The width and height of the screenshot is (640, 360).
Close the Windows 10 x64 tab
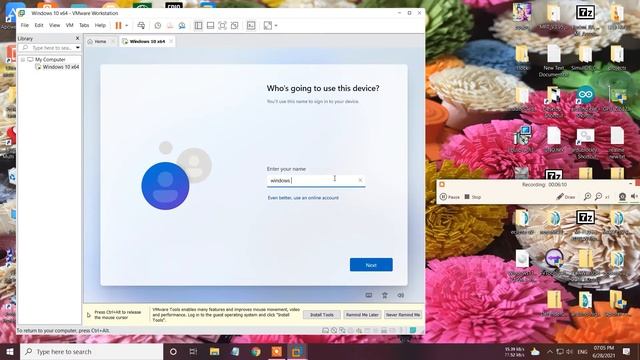[x=171, y=41]
